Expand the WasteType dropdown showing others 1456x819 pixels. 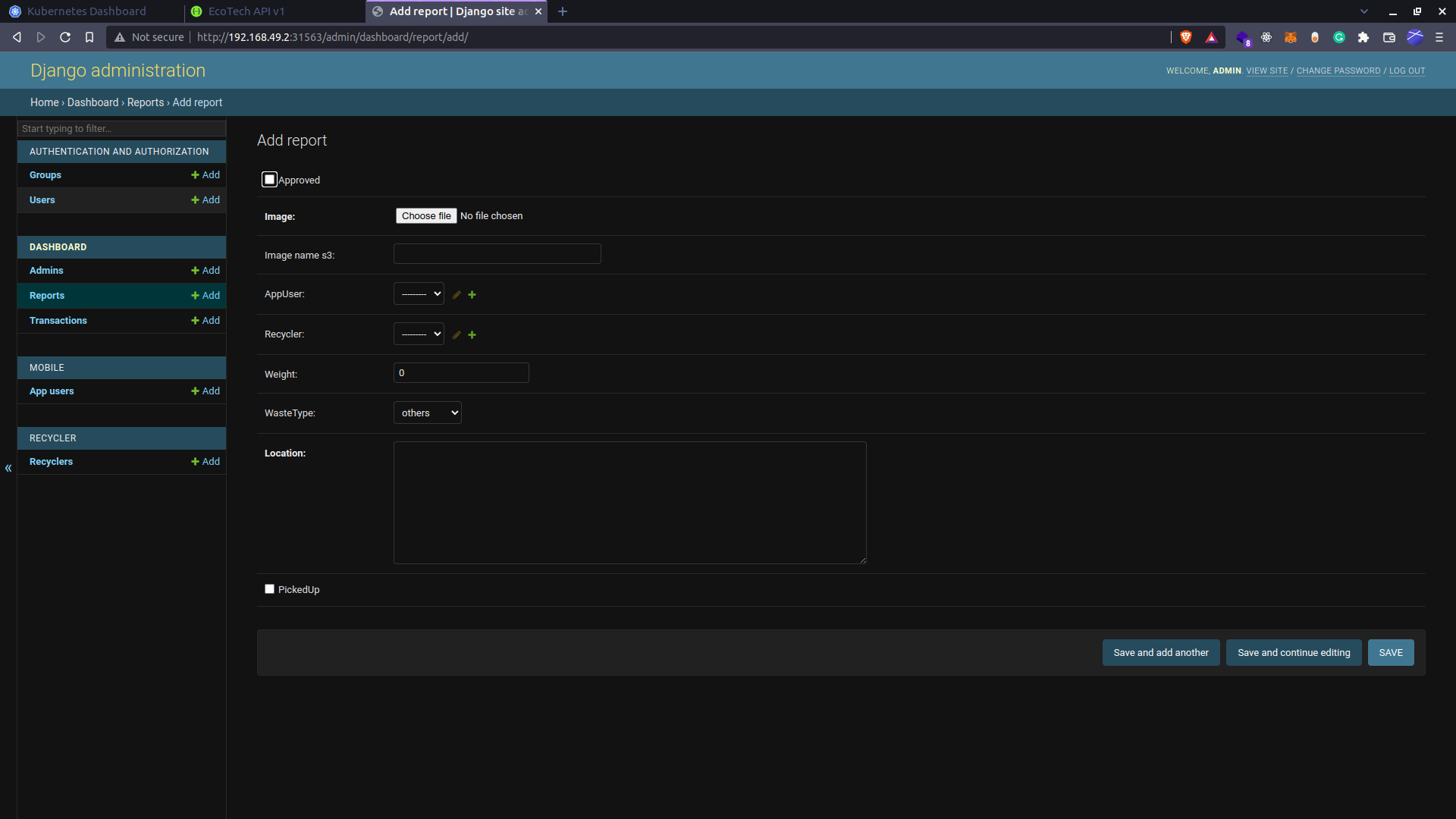tap(428, 413)
